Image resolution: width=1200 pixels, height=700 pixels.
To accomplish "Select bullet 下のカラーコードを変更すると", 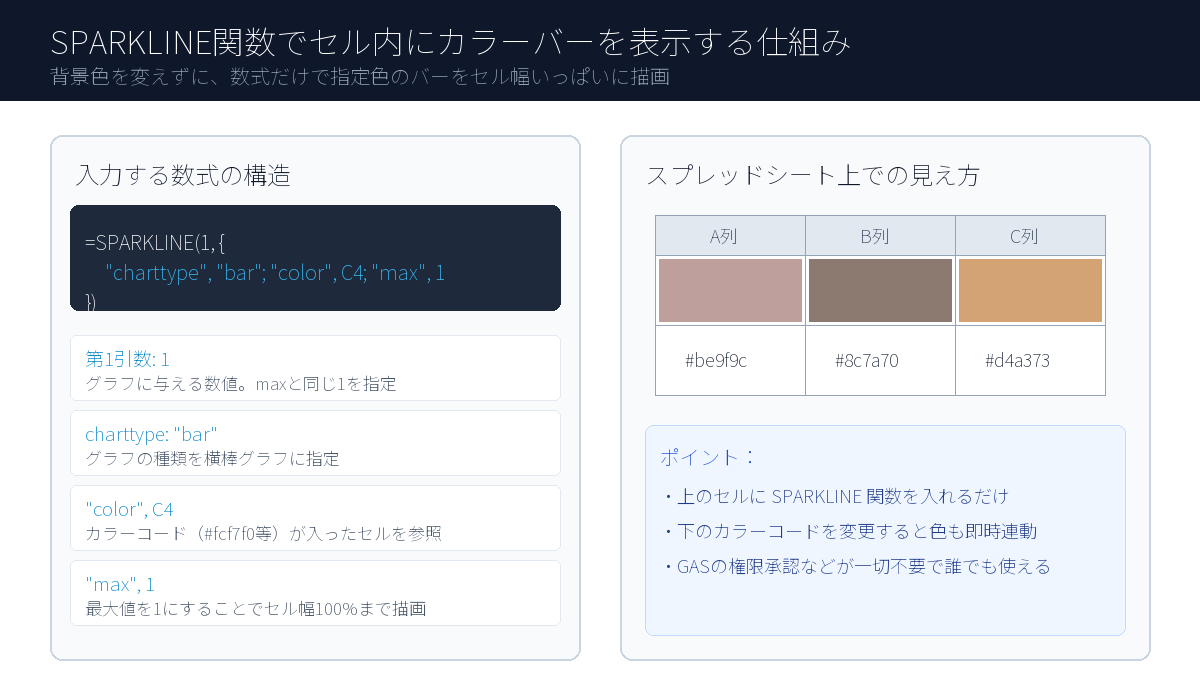I will pyautogui.click(x=849, y=531).
